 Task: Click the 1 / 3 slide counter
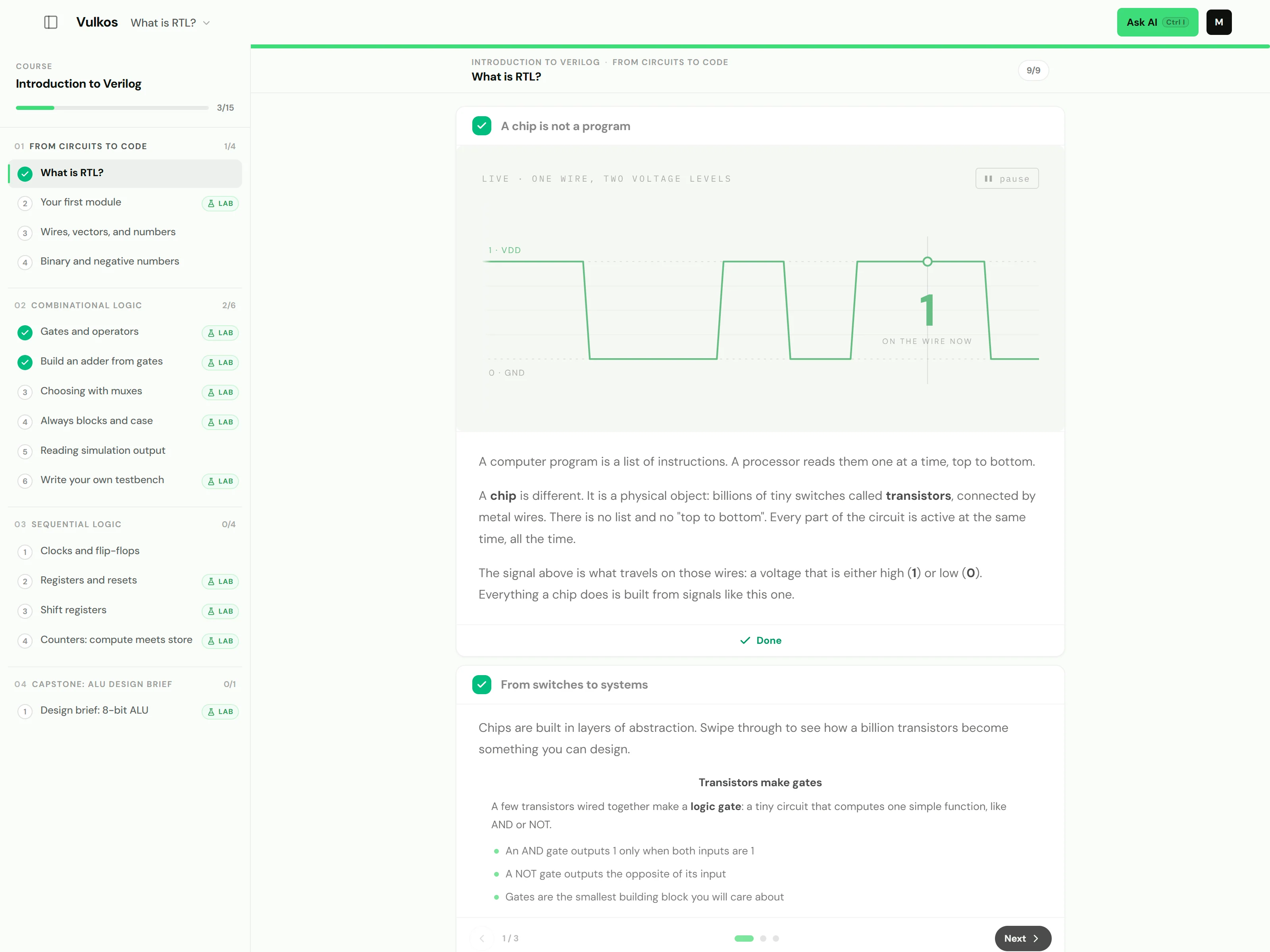(510, 938)
